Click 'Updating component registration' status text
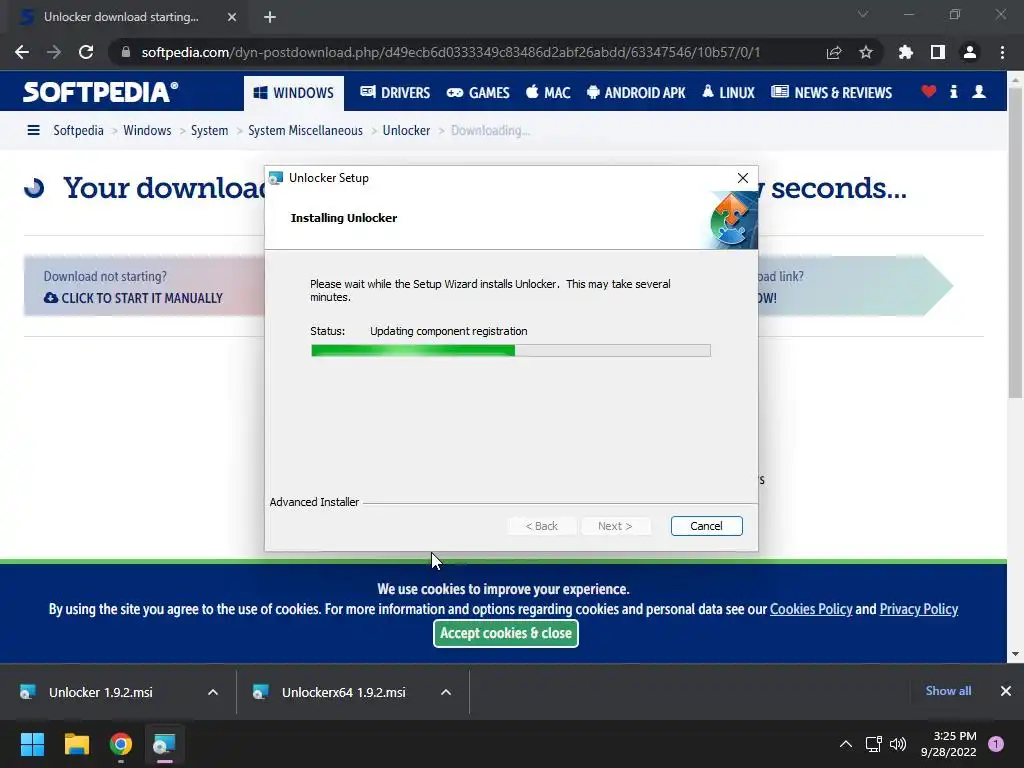Image resolution: width=1024 pixels, height=768 pixels. point(449,331)
